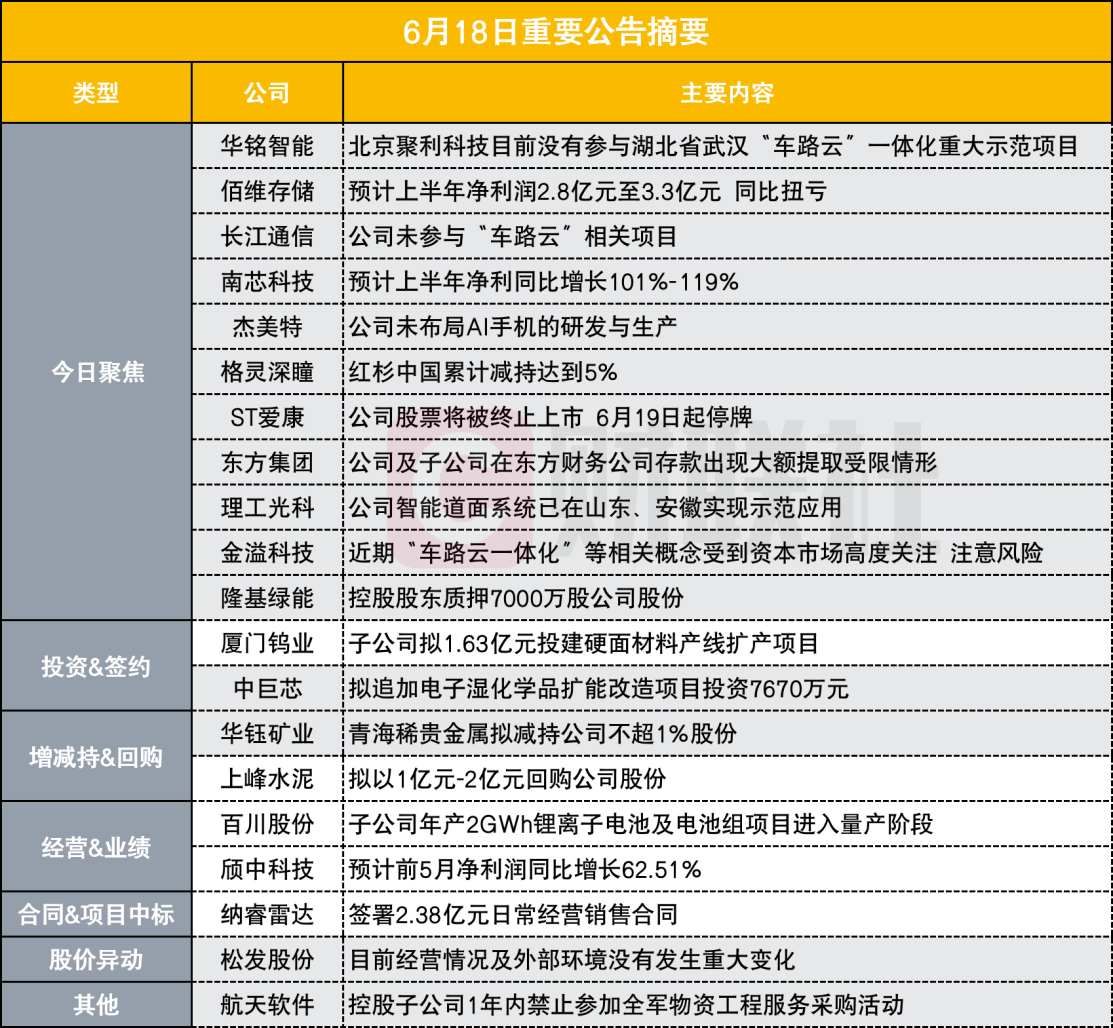
Task: Select company cell 厦门钨业
Action: point(268,643)
